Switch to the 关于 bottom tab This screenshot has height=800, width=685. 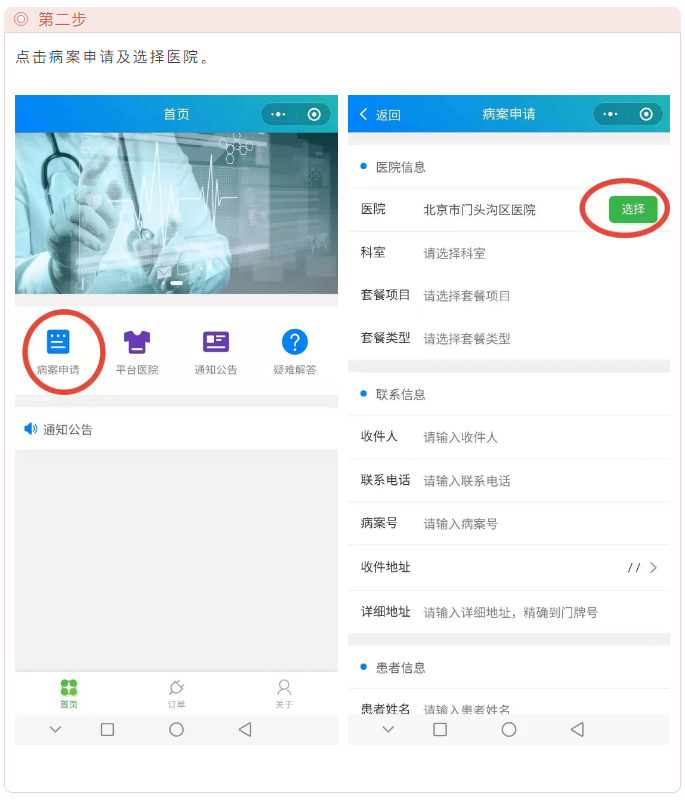(x=284, y=693)
